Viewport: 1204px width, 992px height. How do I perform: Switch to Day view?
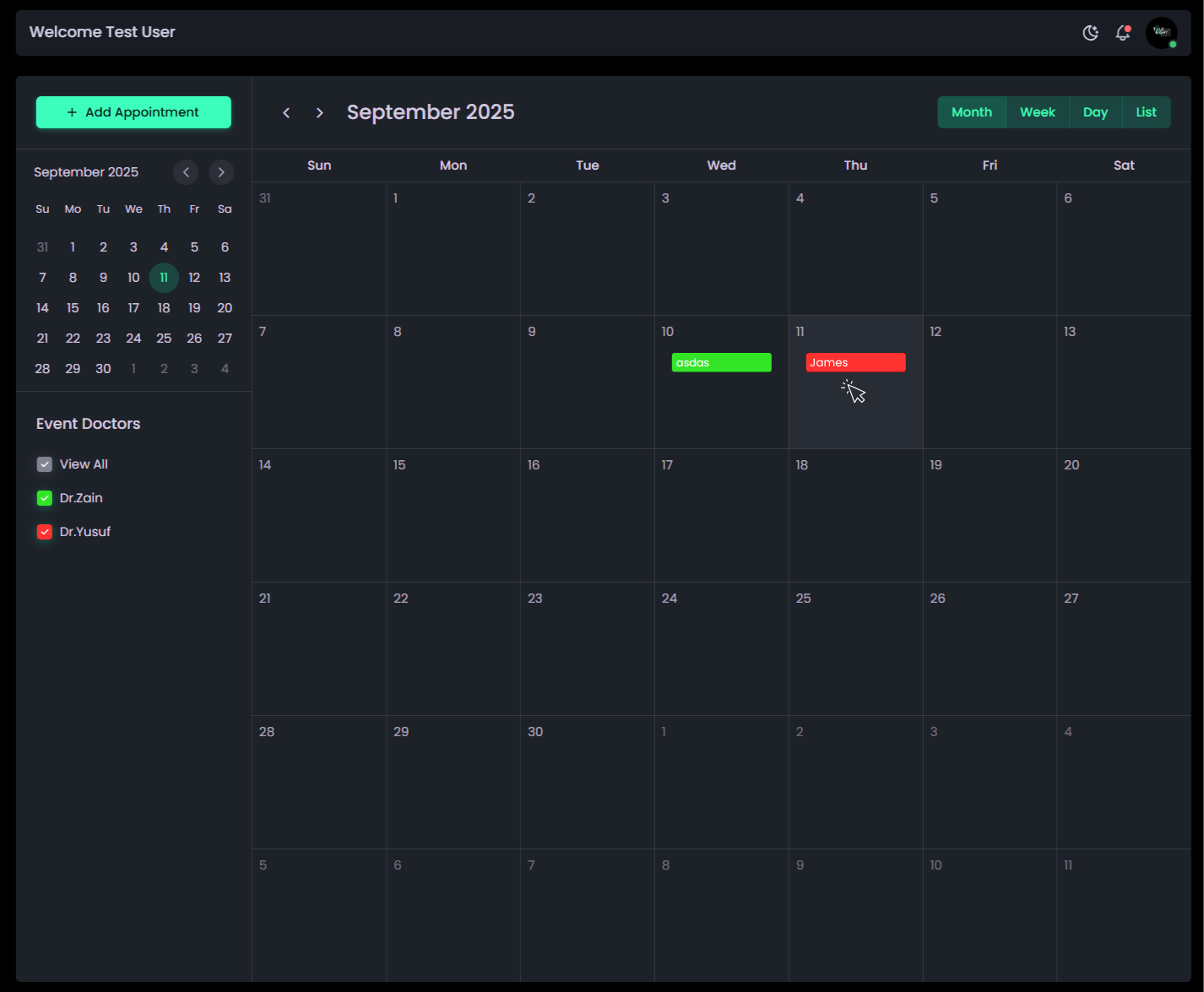1095,112
